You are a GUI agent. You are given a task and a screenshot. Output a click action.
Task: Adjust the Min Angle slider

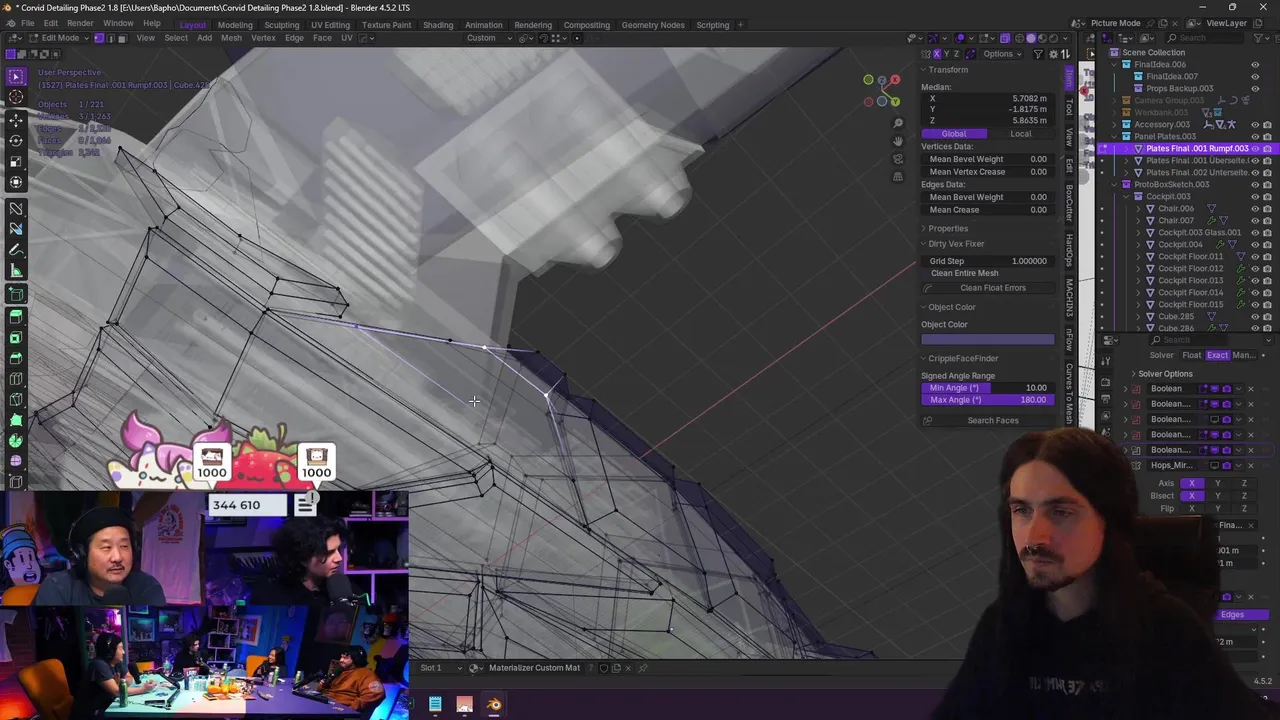coord(987,388)
